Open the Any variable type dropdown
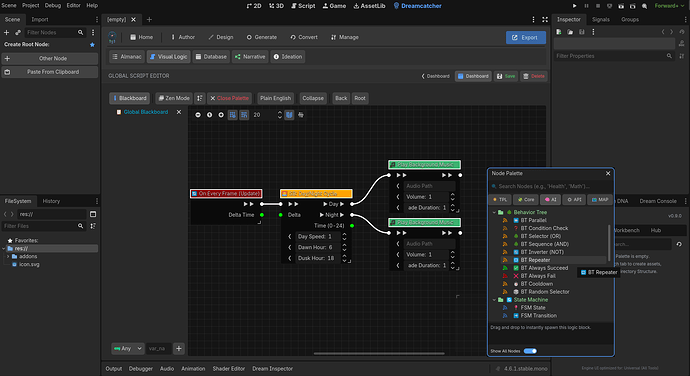Viewport: 690px width, 376px height. [128, 348]
